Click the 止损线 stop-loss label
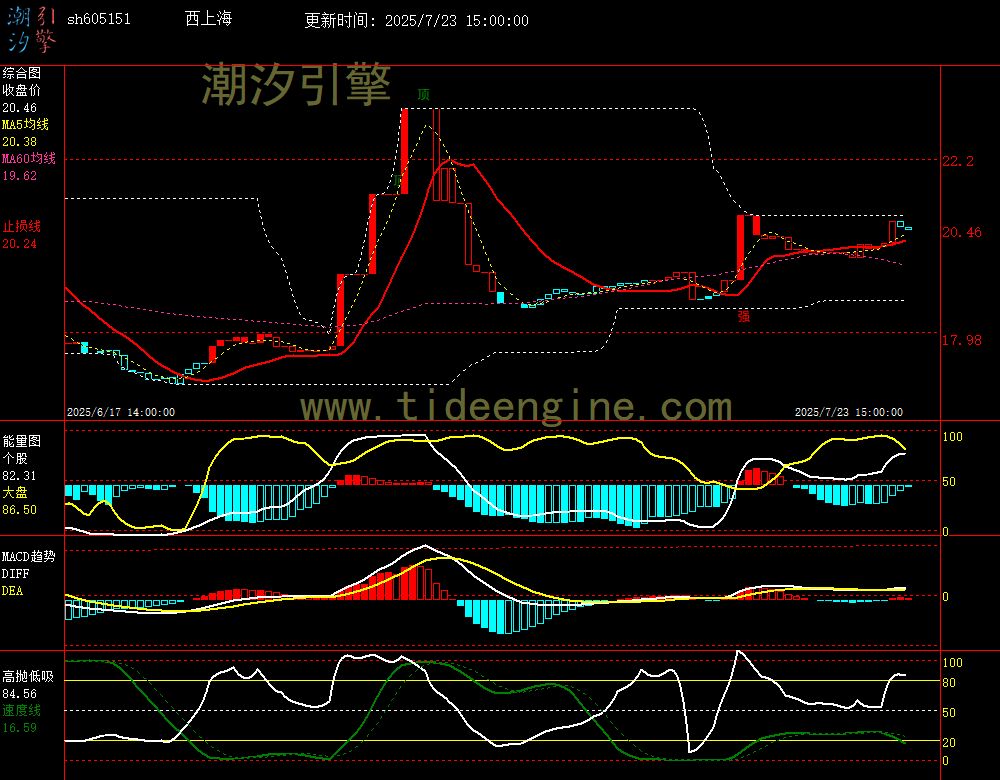Viewport: 1000px width, 780px height. [21, 226]
